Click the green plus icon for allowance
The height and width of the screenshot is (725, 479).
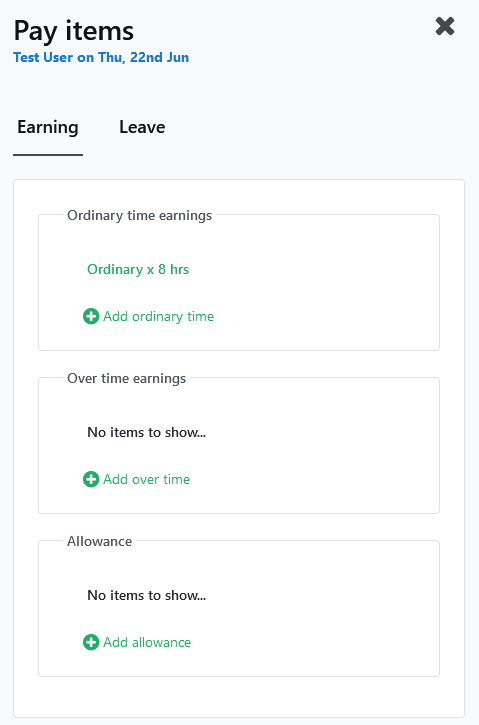coord(91,642)
